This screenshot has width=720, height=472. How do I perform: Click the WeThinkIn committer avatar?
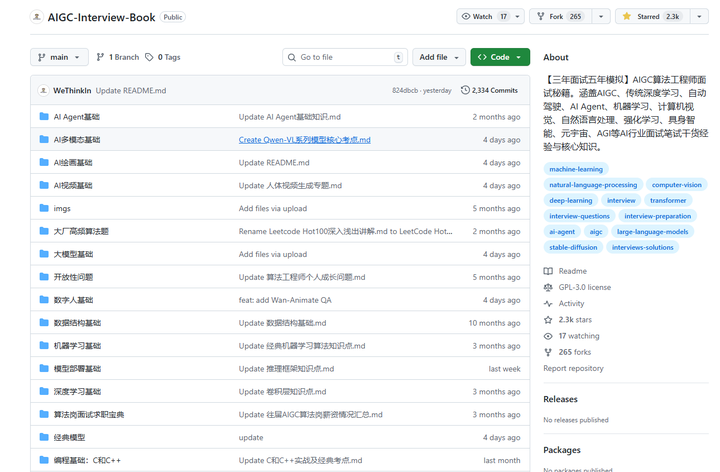click(x=43, y=90)
